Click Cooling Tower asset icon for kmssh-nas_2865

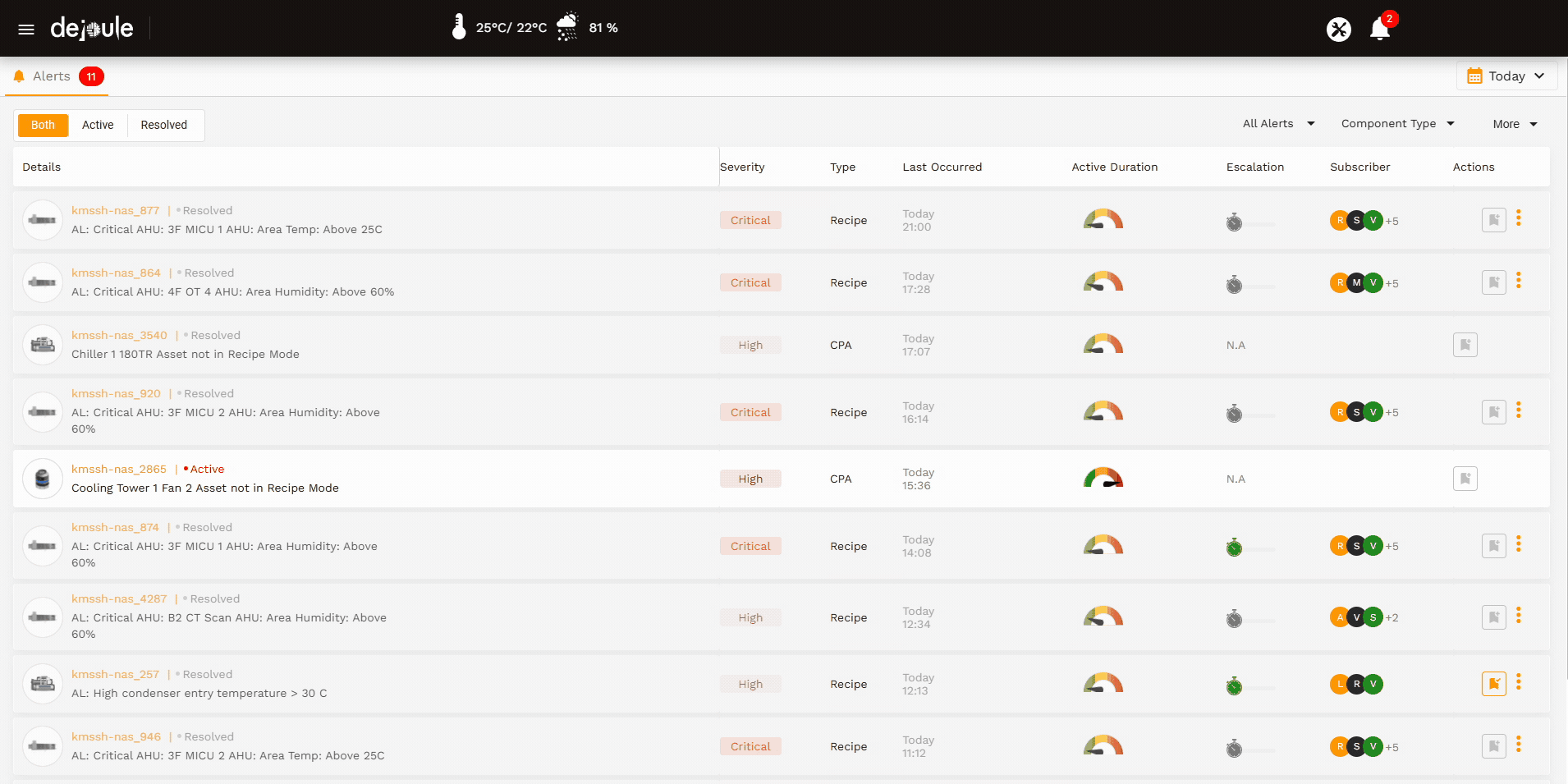[x=43, y=479]
